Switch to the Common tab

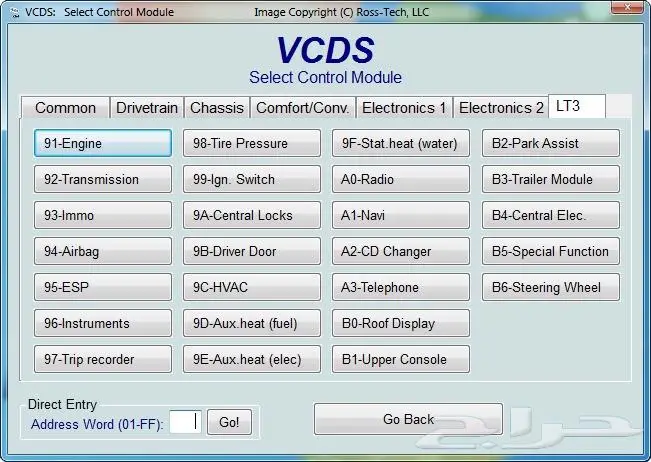click(x=65, y=108)
